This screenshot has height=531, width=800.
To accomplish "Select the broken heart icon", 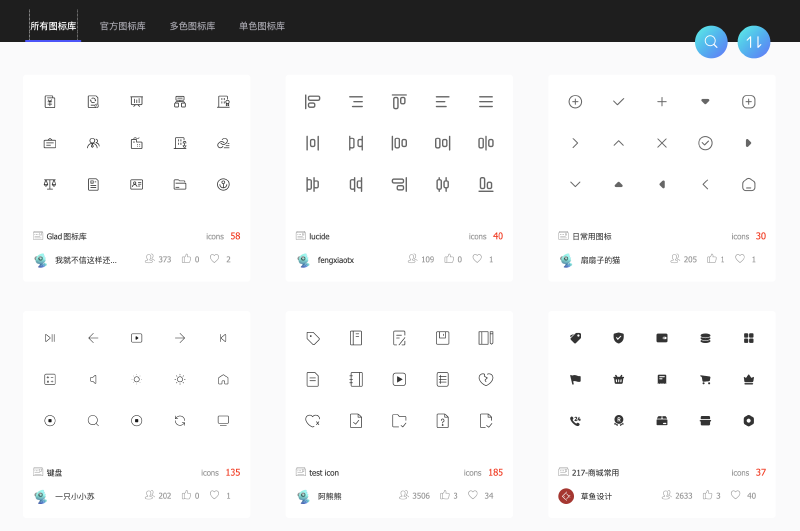I will click(486, 379).
